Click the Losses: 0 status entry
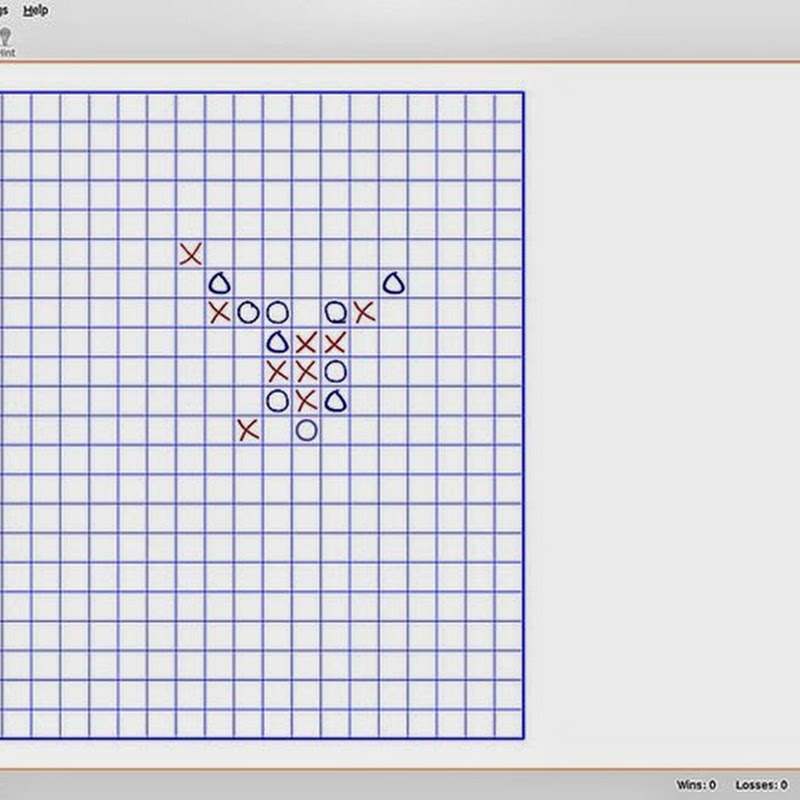Viewport: 800px width, 800px height. point(761,785)
